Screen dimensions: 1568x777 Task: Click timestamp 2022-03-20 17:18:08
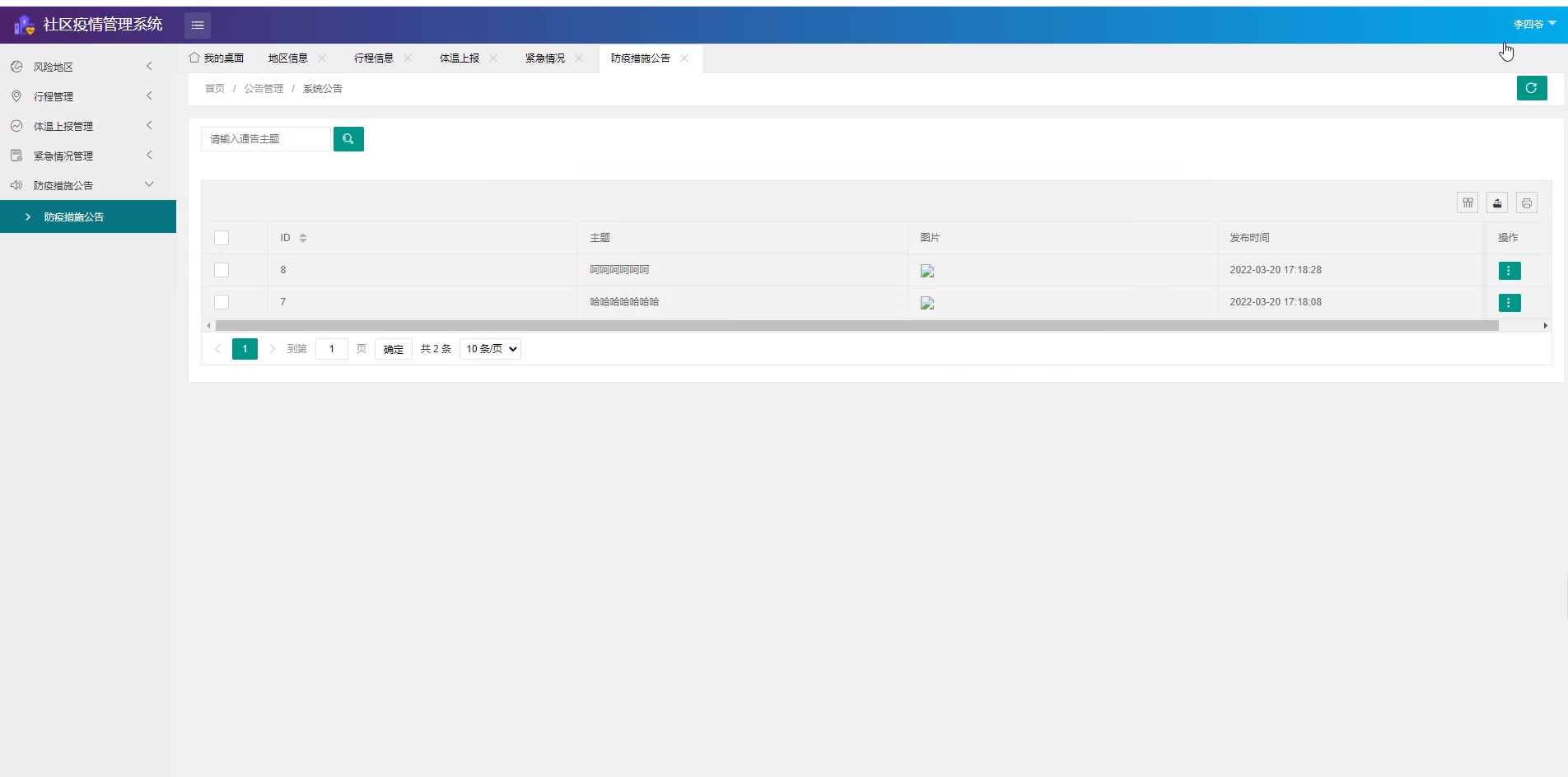(x=1276, y=302)
